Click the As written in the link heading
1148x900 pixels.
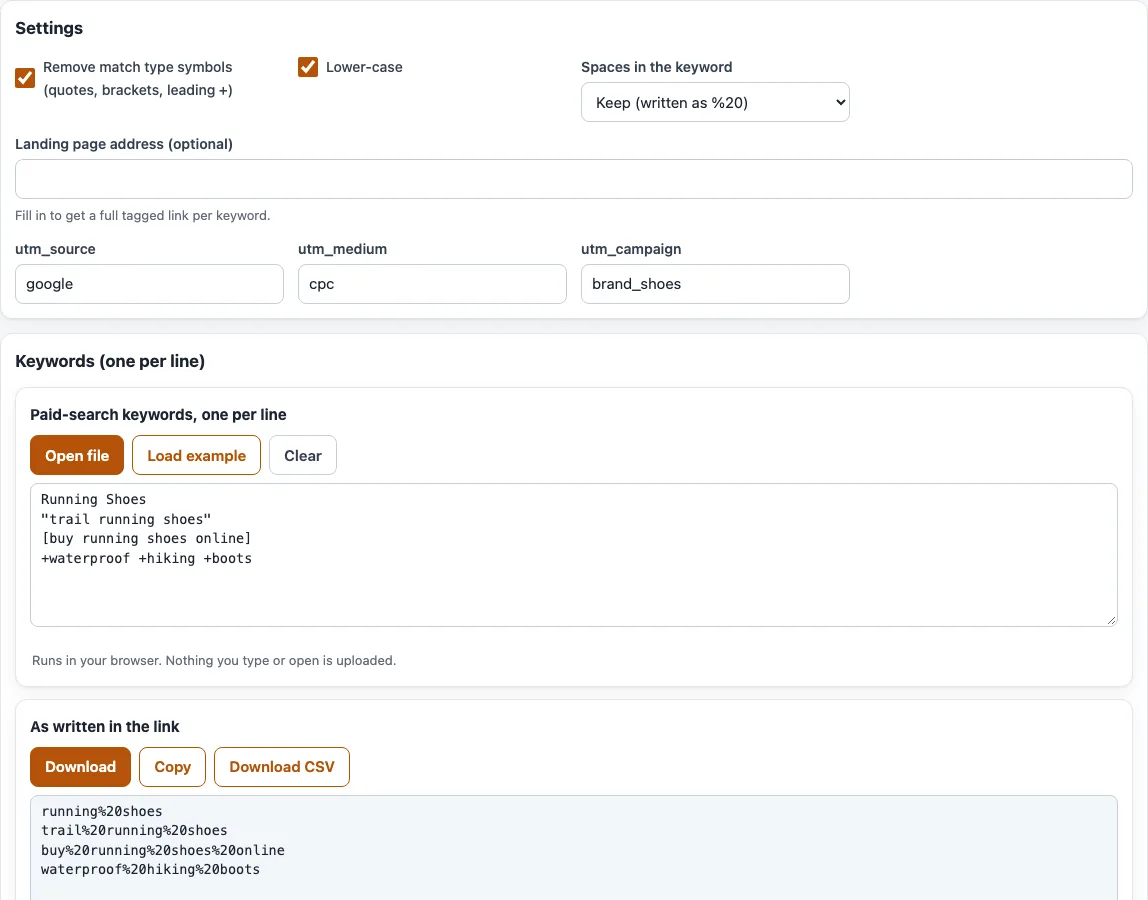click(105, 726)
